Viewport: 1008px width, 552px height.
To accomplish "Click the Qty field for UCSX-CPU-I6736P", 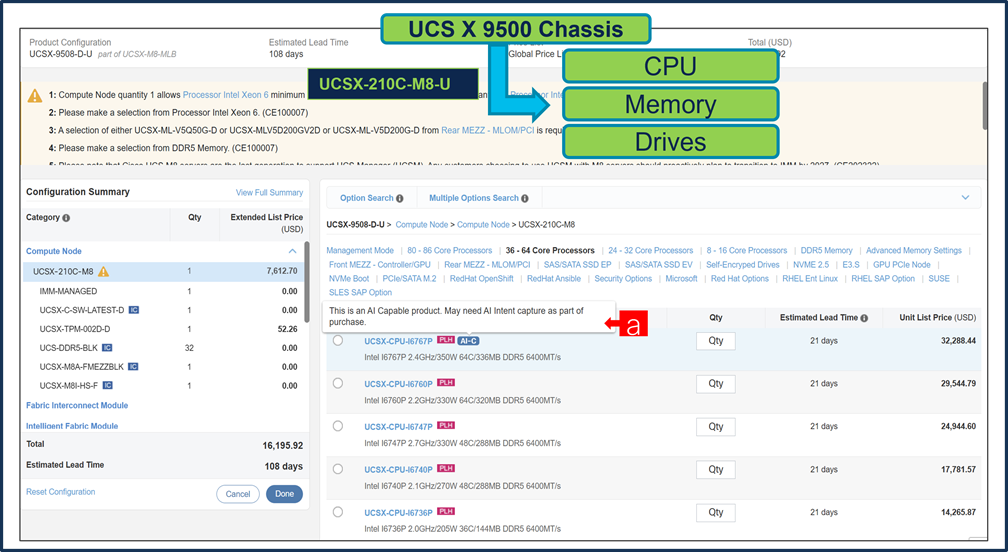I will (x=716, y=513).
